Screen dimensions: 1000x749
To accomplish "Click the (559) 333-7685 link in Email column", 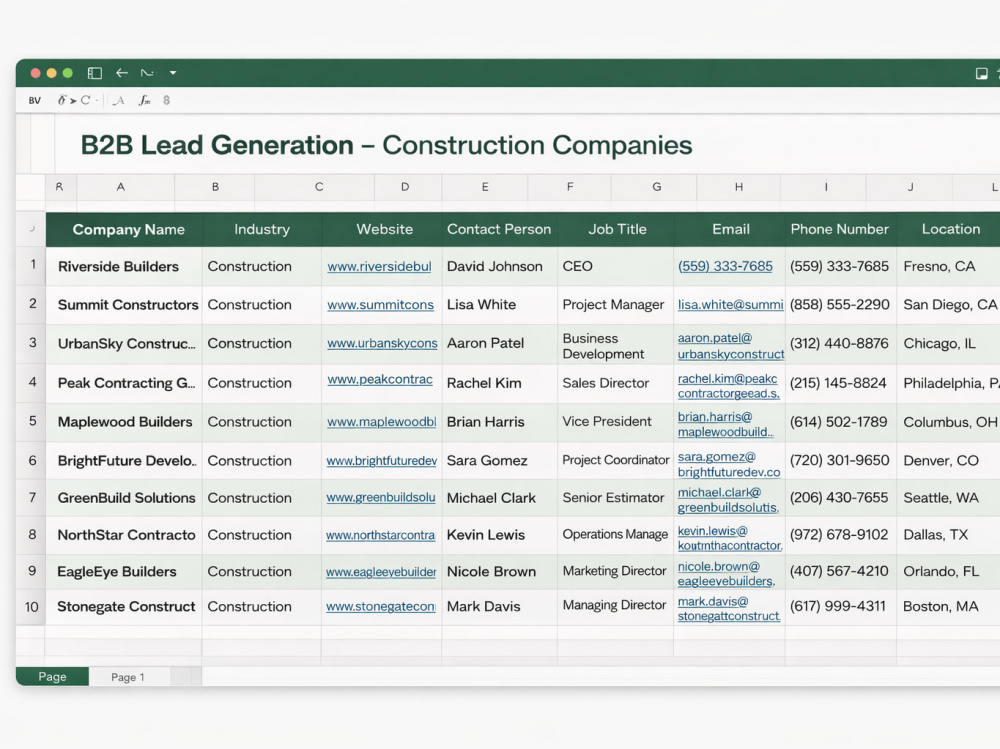I will (725, 267).
